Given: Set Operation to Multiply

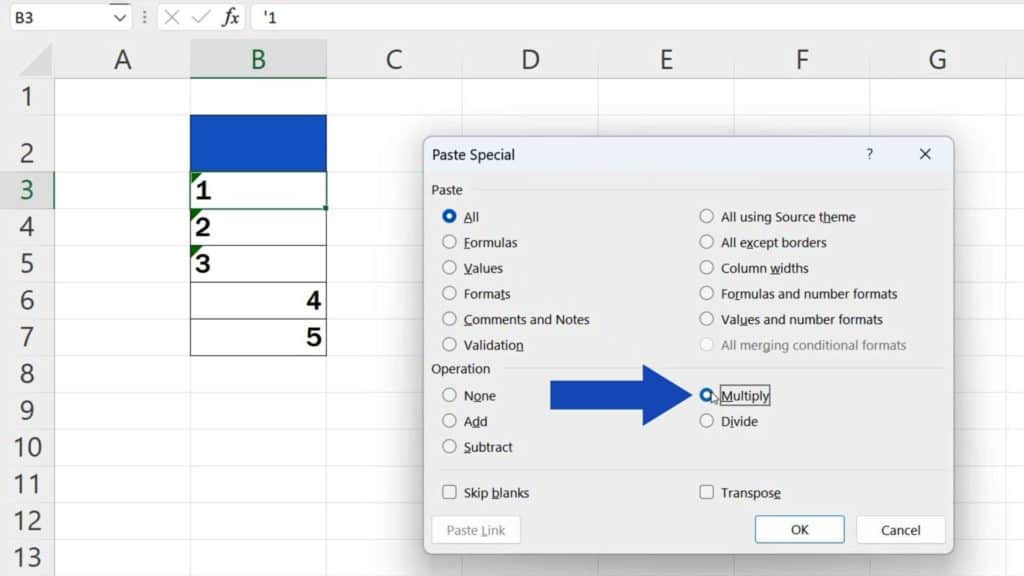Looking at the screenshot, I should coord(707,395).
